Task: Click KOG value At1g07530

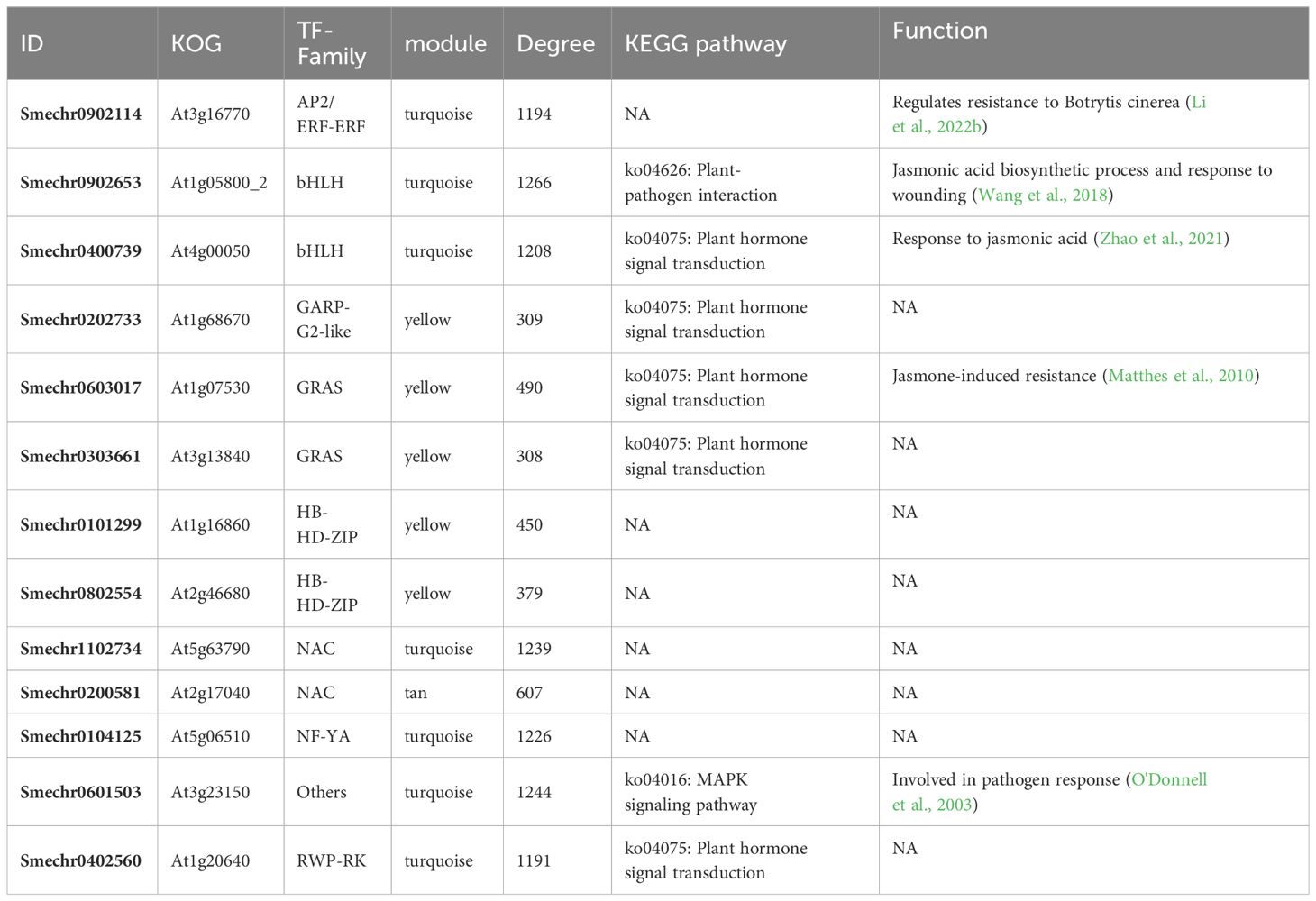Action: pos(211,388)
